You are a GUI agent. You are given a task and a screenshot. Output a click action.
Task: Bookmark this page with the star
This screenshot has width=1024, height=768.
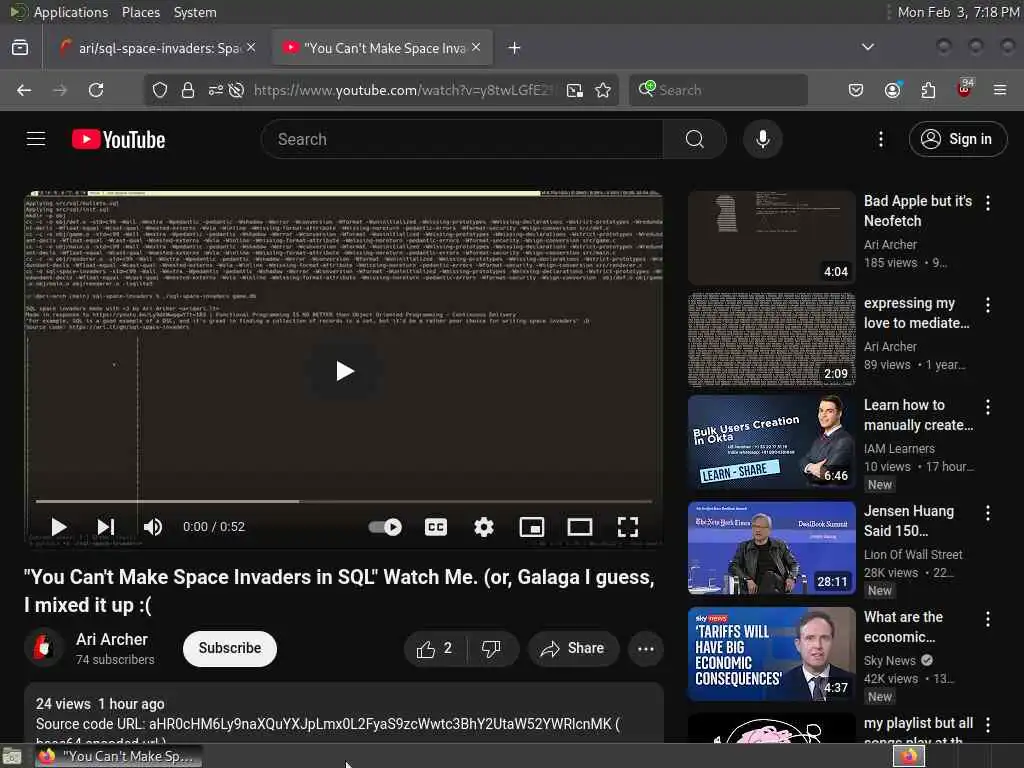point(603,90)
